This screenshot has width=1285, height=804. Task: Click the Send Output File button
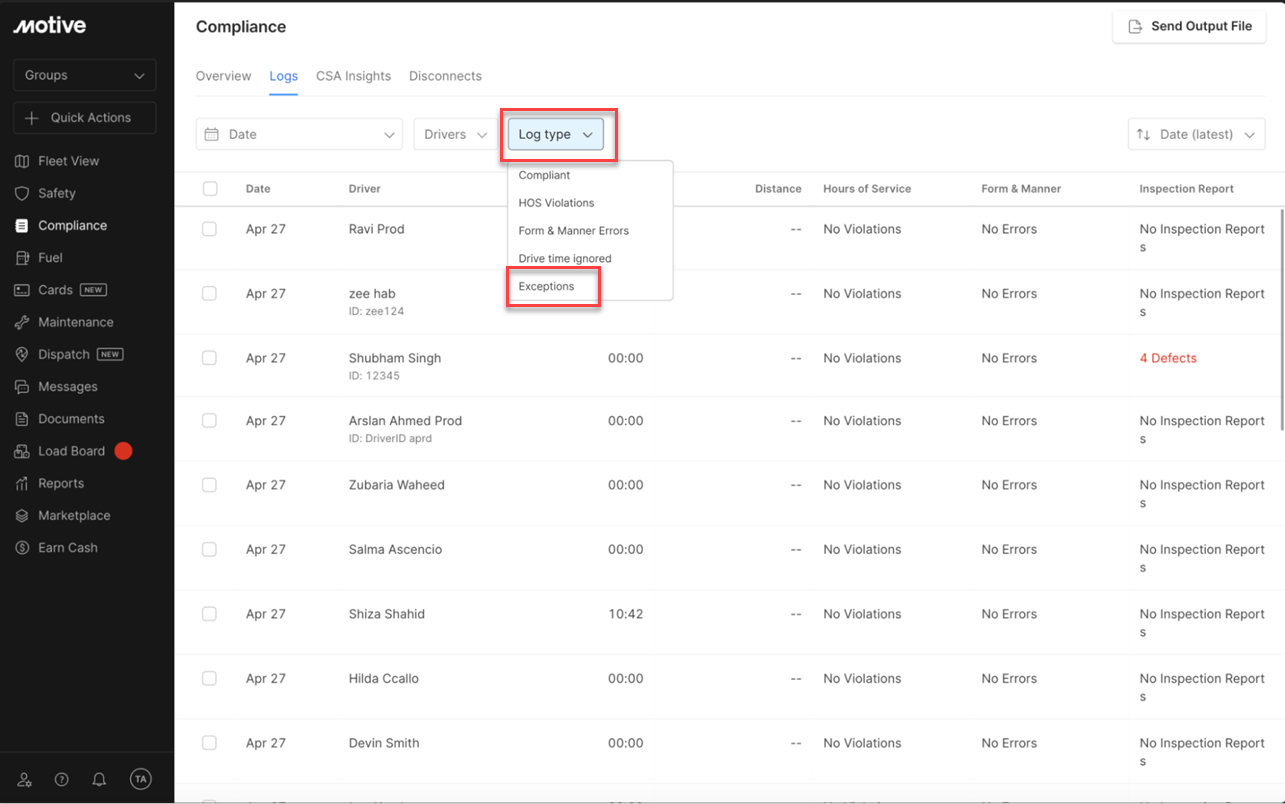pos(1189,27)
